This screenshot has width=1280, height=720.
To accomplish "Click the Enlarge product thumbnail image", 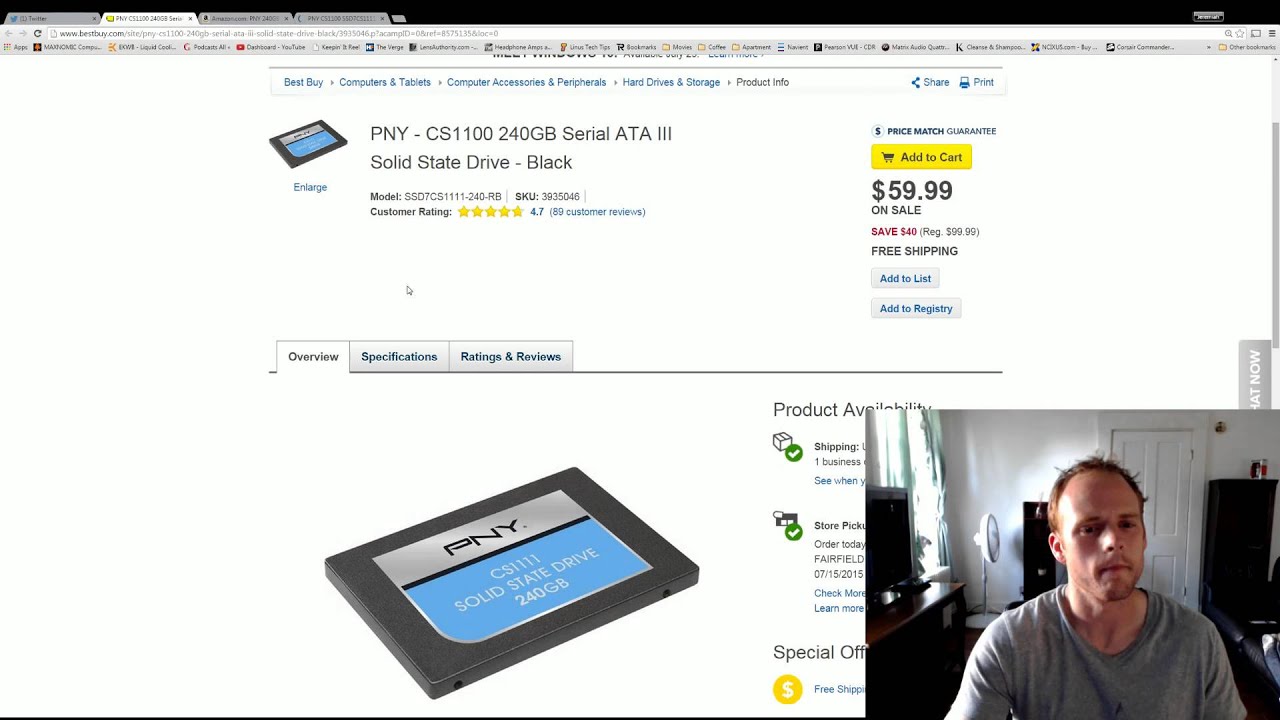I will [308, 144].
